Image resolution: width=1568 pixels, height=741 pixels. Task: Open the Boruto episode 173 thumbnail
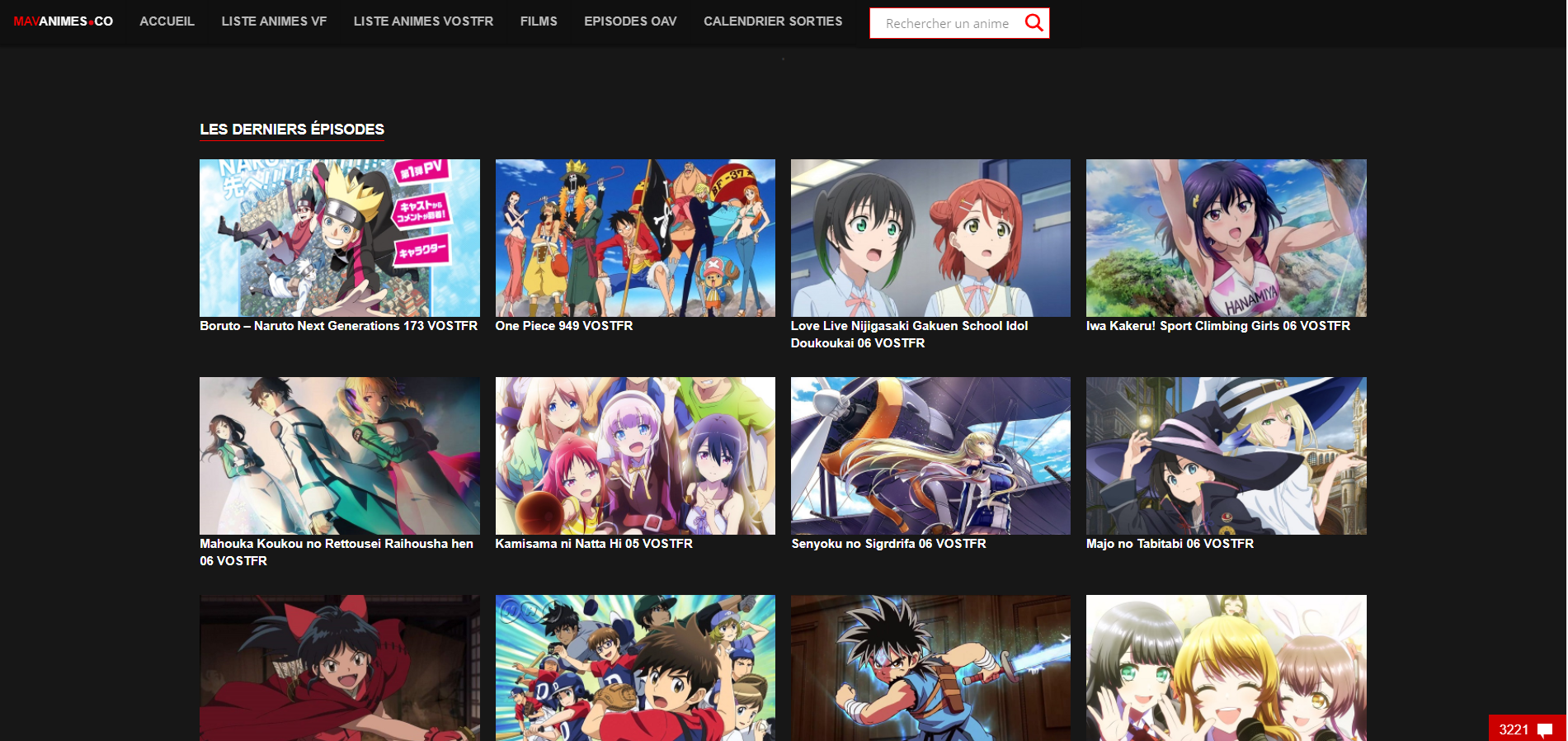click(x=340, y=238)
